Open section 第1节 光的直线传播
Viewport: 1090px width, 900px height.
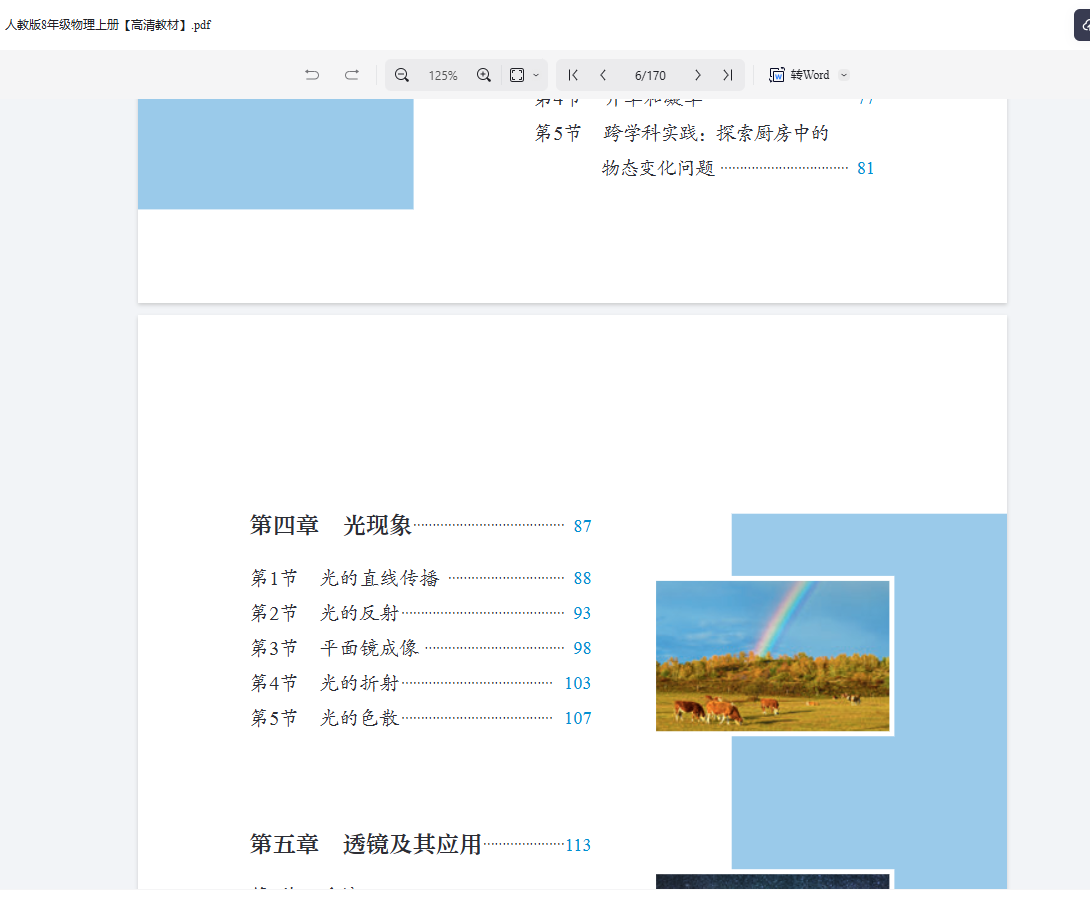click(x=345, y=578)
